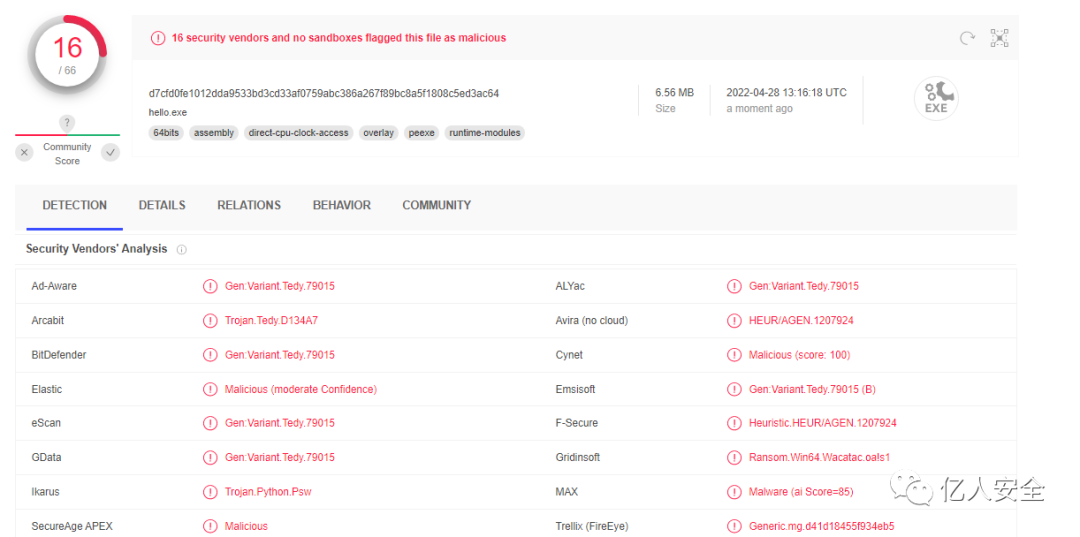The image size is (1080, 537).
Task: Click the overlay tag
Action: (x=378, y=133)
